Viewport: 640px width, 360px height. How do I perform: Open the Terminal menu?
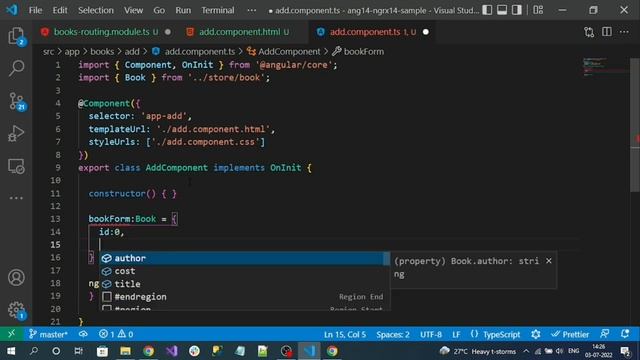pyautogui.click(x=218, y=10)
